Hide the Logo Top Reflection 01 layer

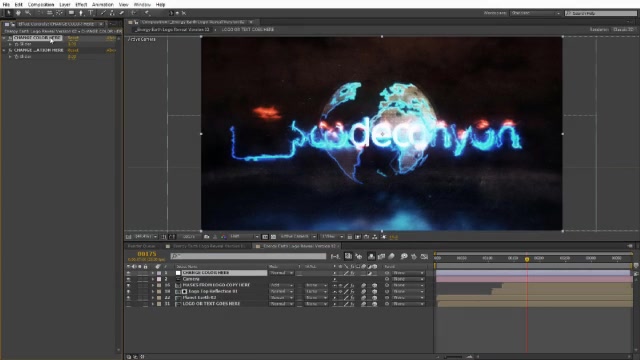click(x=129, y=291)
